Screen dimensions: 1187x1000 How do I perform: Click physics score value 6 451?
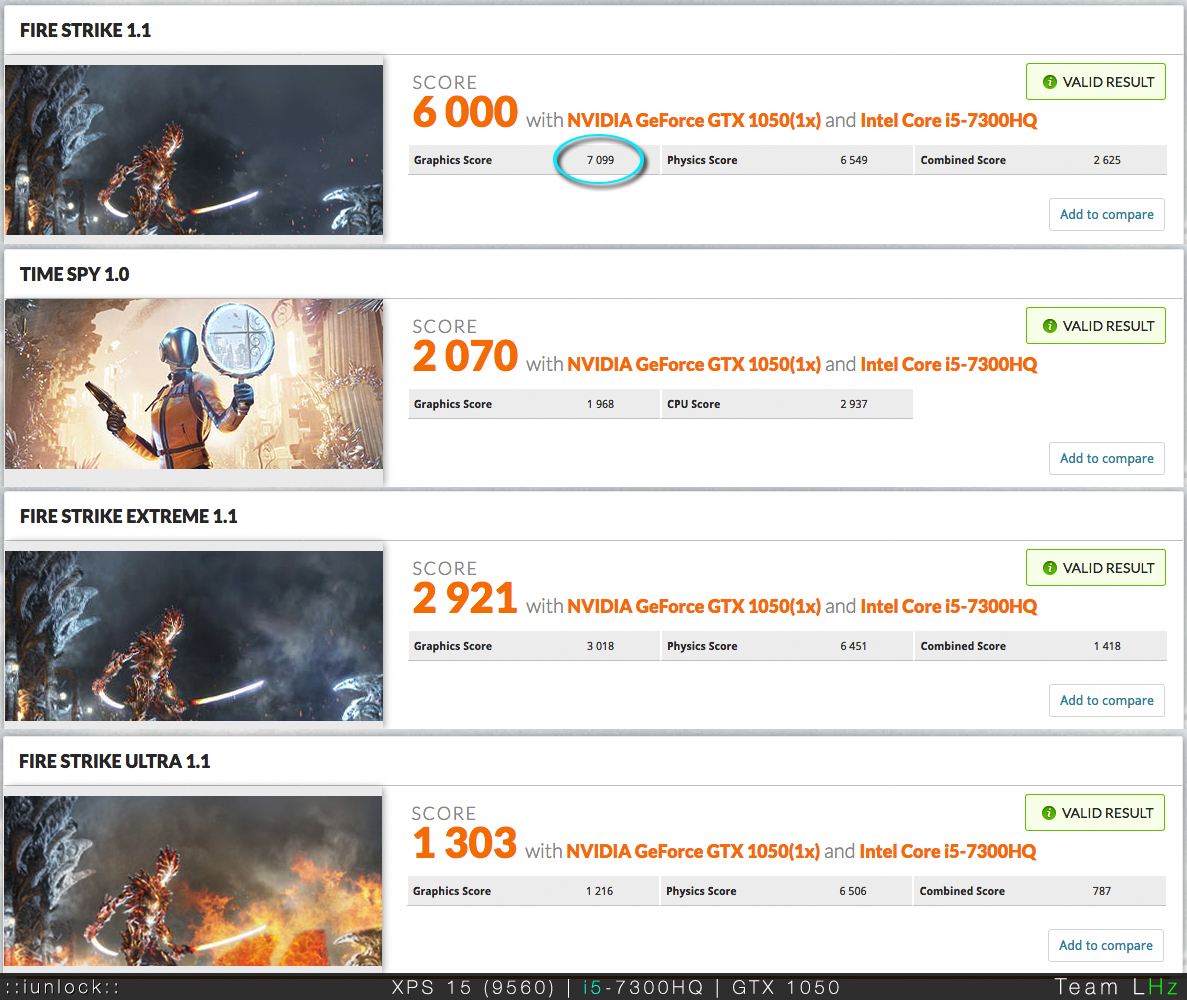(x=854, y=646)
